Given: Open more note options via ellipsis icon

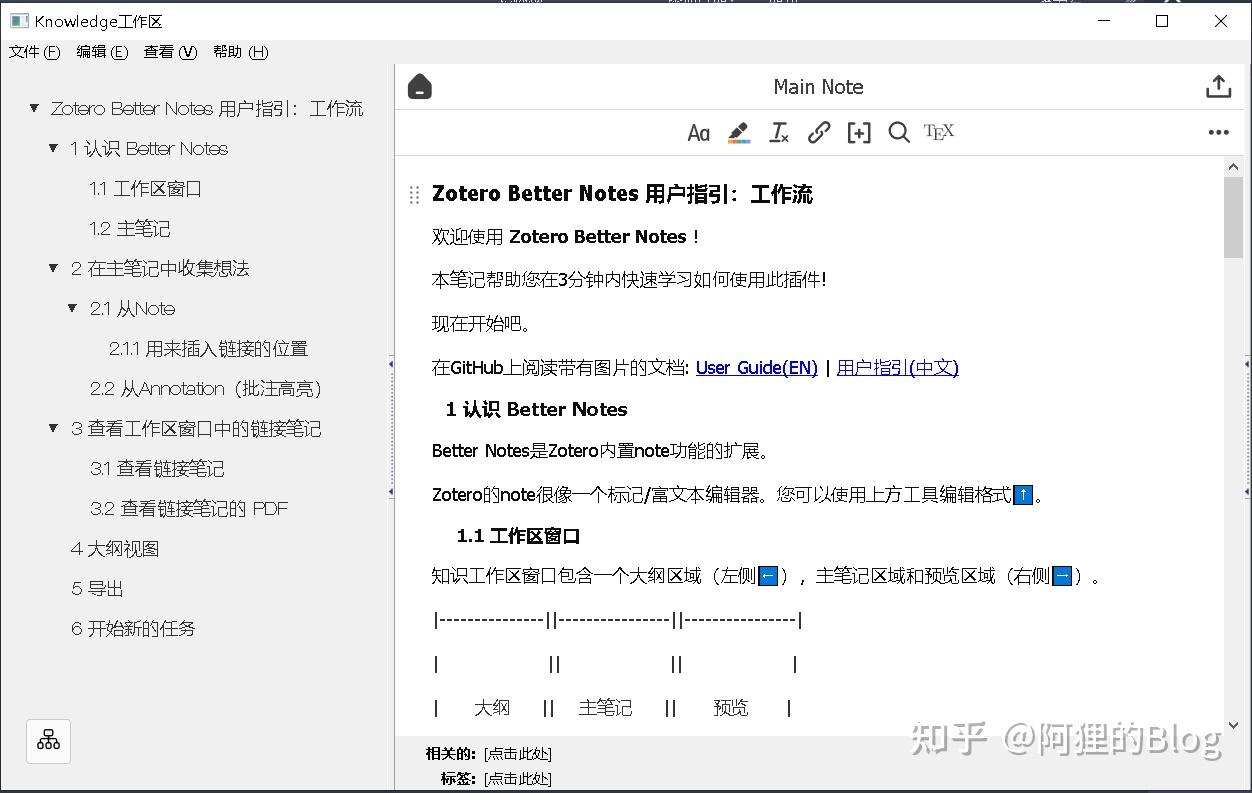Looking at the screenshot, I should point(1218,132).
